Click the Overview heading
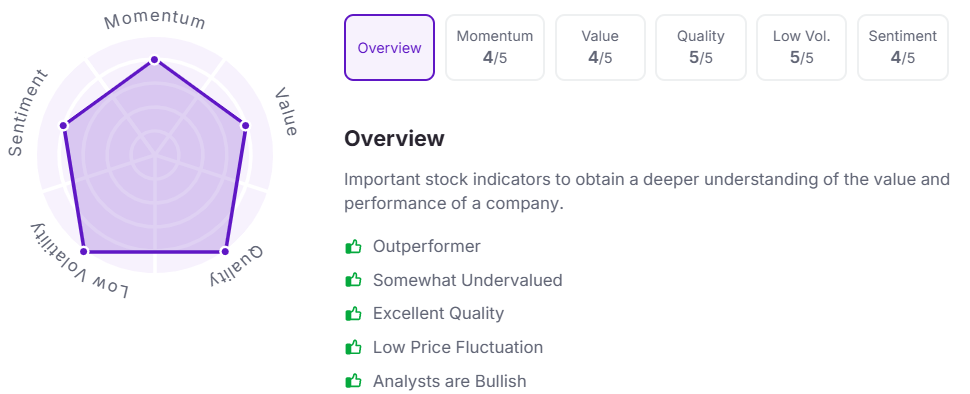The width and height of the screenshot is (970, 394). [394, 139]
